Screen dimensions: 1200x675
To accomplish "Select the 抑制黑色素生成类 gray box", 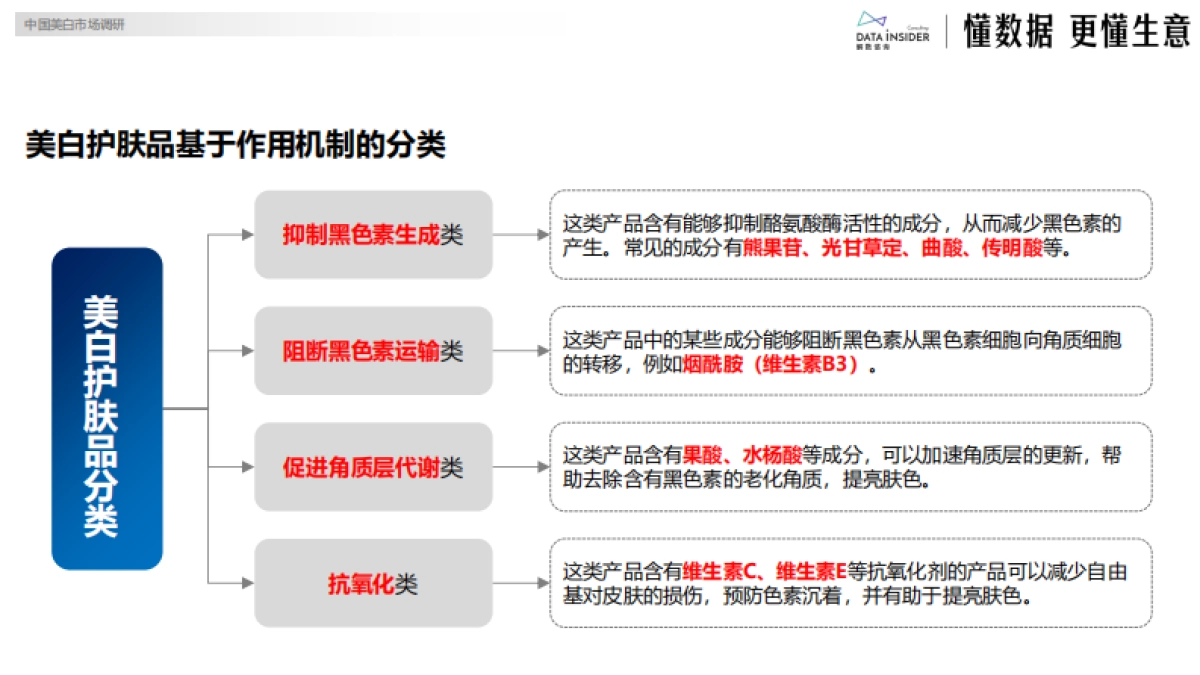I will [x=373, y=233].
